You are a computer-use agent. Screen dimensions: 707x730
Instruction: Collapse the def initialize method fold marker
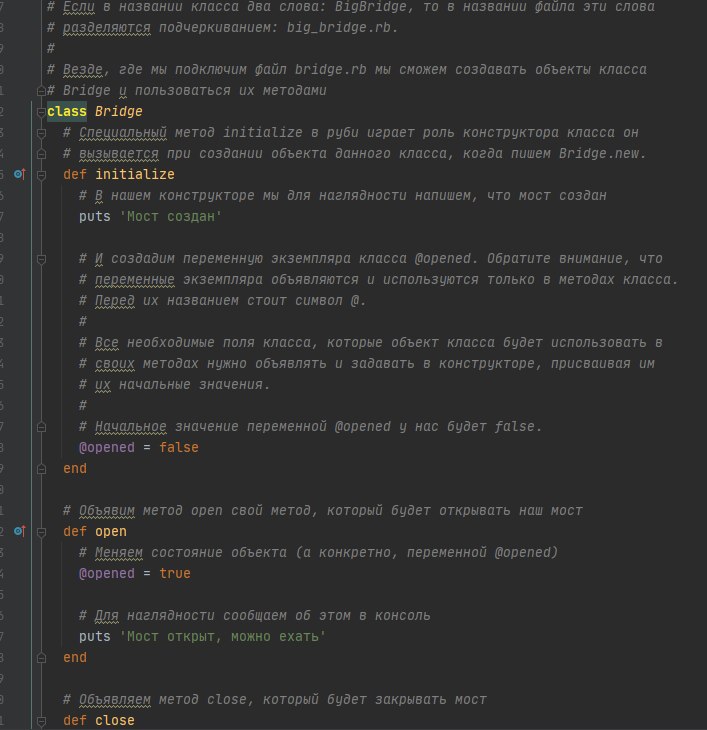(41, 175)
